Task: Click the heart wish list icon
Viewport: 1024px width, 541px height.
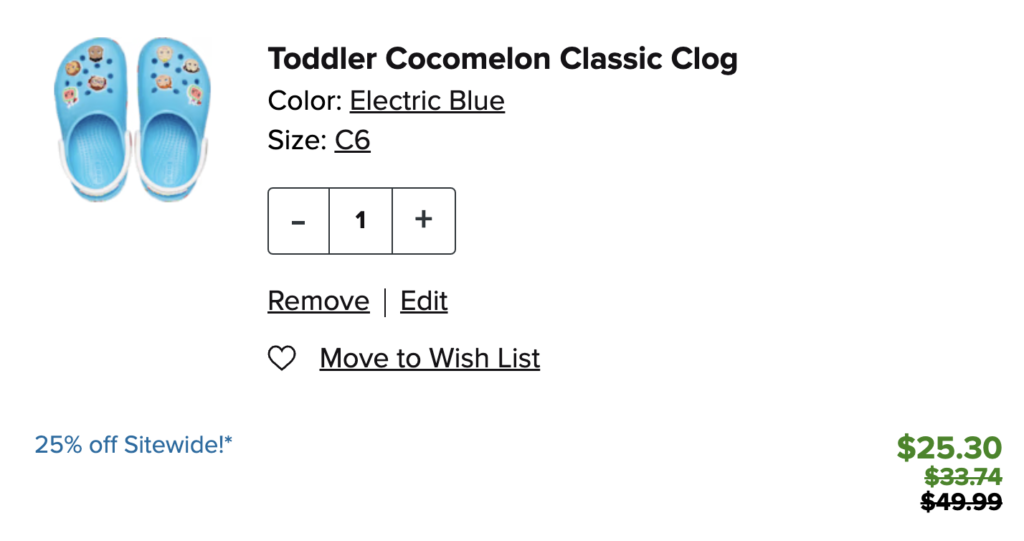Action: click(282, 358)
